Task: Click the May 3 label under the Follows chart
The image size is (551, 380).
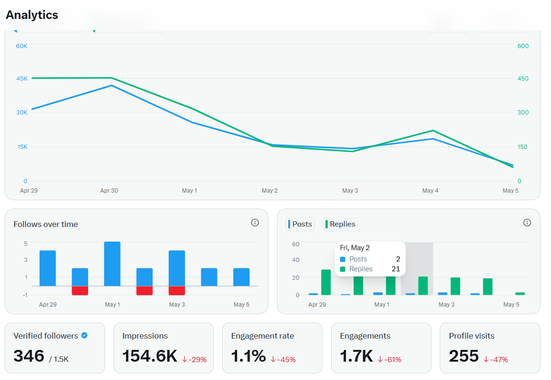Action: click(177, 304)
